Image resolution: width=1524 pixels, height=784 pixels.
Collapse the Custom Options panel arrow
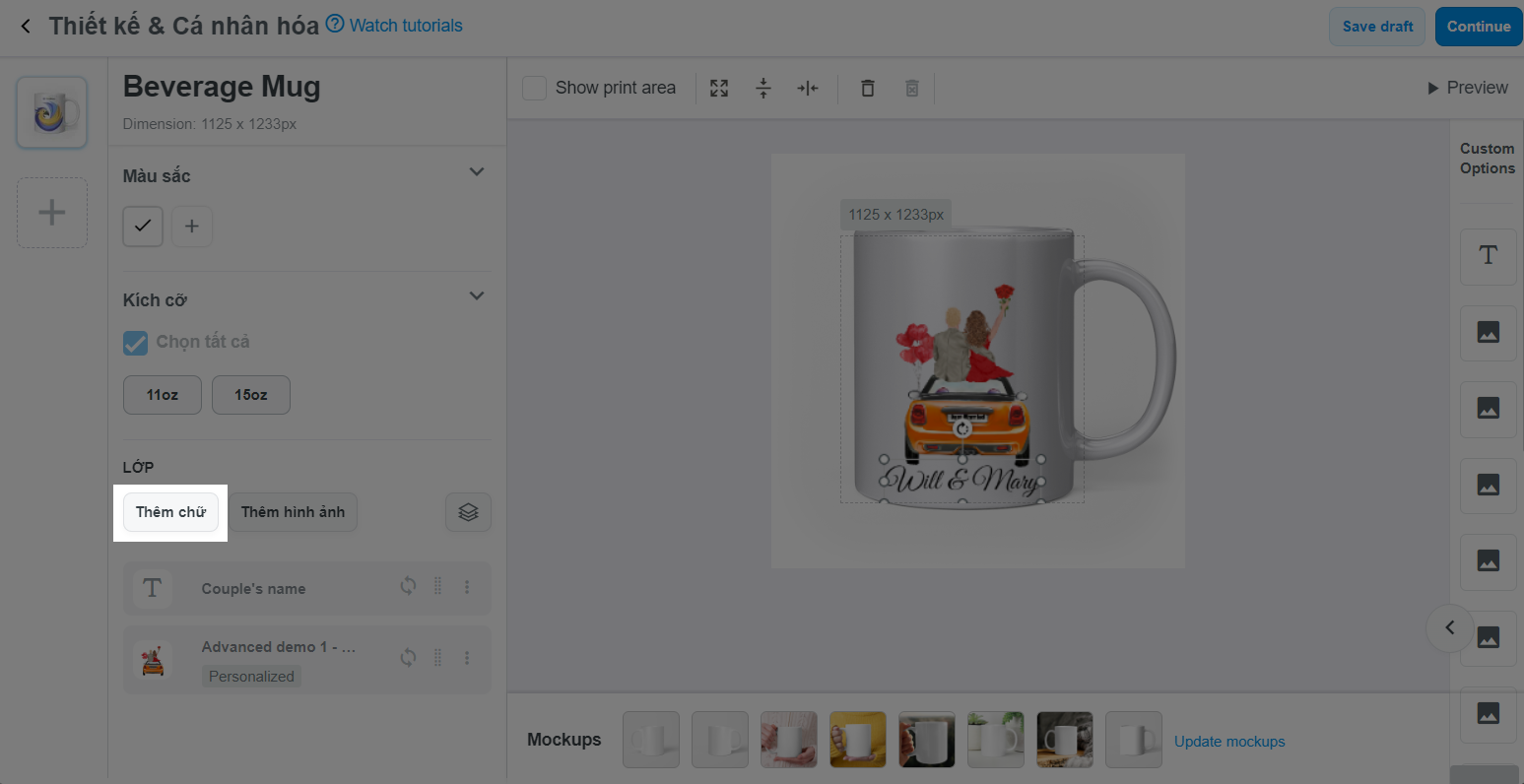click(1449, 627)
